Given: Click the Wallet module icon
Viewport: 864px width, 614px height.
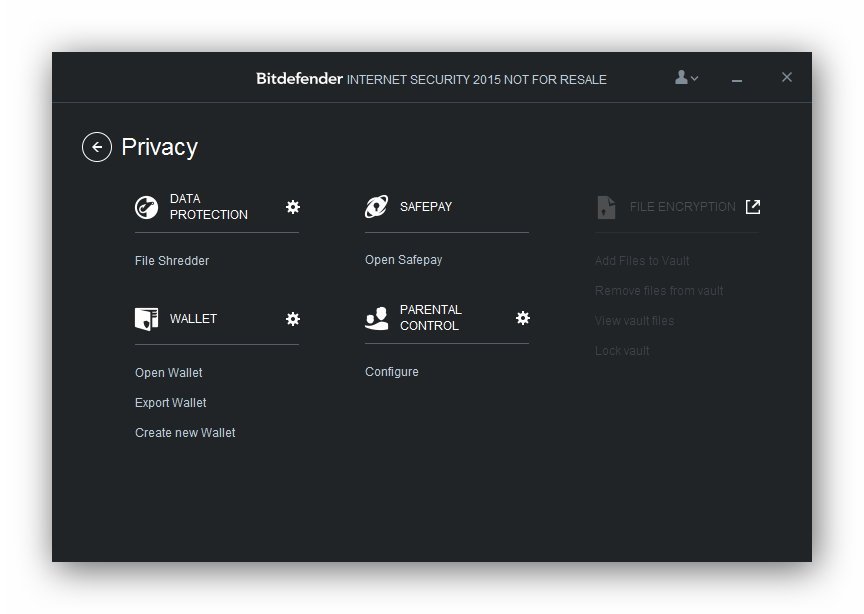Looking at the screenshot, I should point(147,319).
